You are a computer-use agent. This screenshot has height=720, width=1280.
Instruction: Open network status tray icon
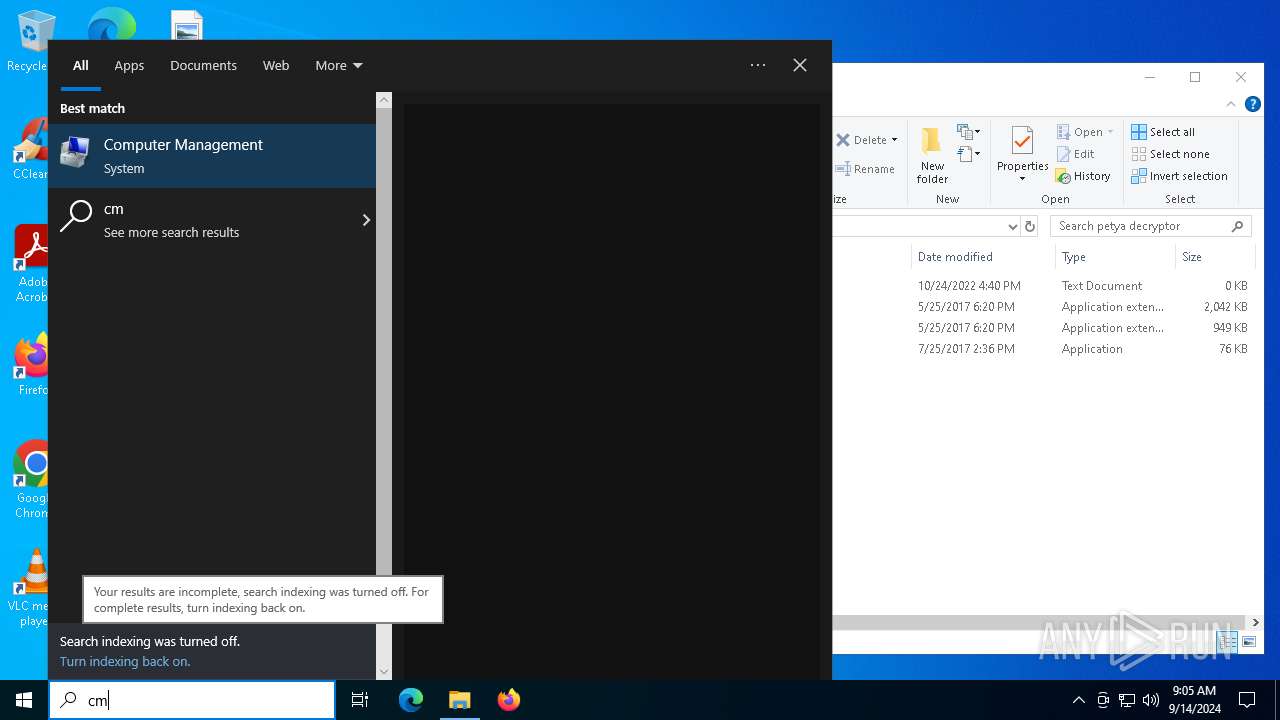click(x=1127, y=700)
